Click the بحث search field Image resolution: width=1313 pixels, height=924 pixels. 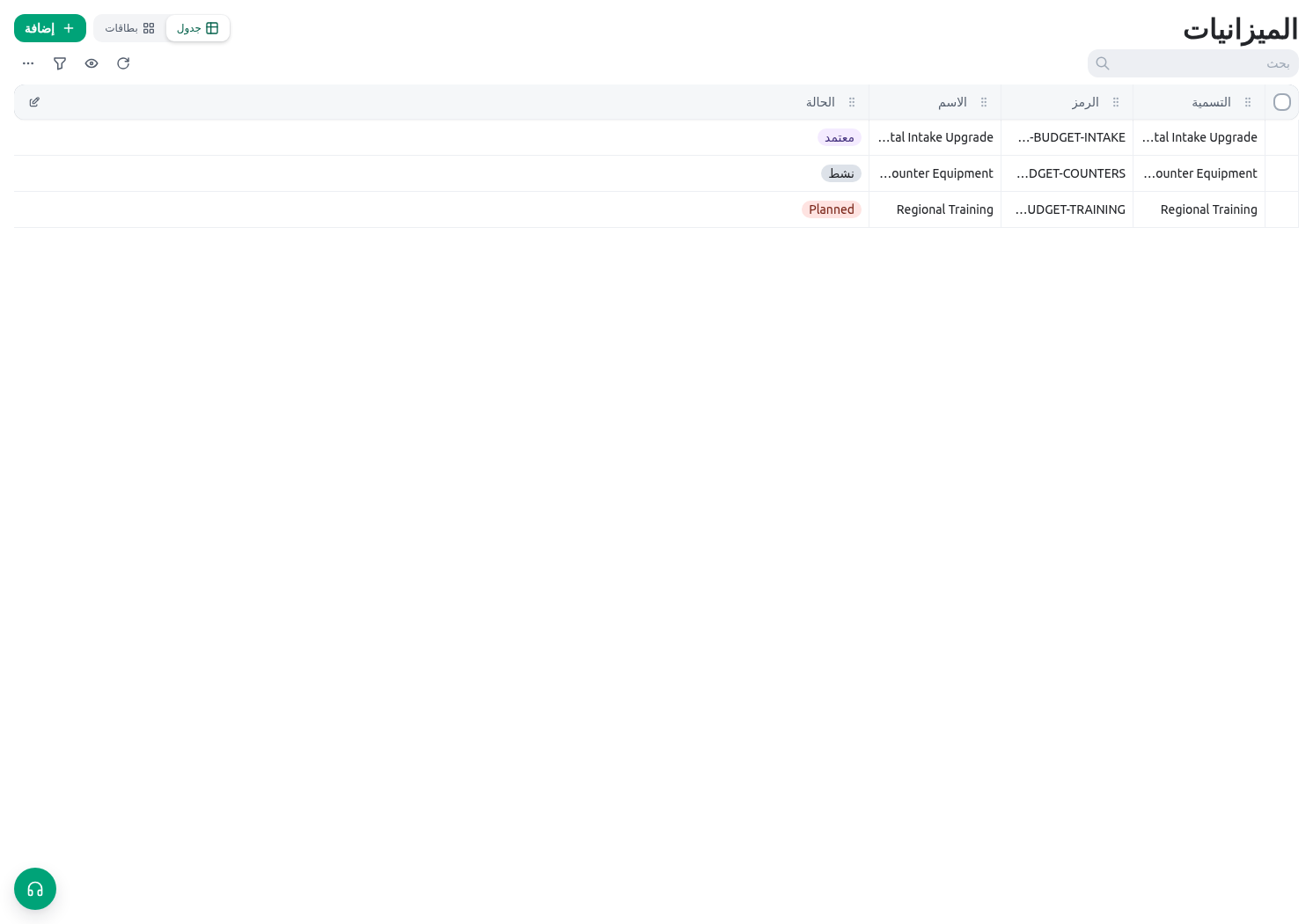pos(1193,63)
